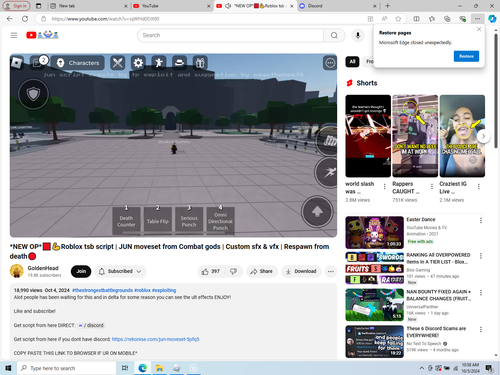Open Copilot sidebar icon

492,19
